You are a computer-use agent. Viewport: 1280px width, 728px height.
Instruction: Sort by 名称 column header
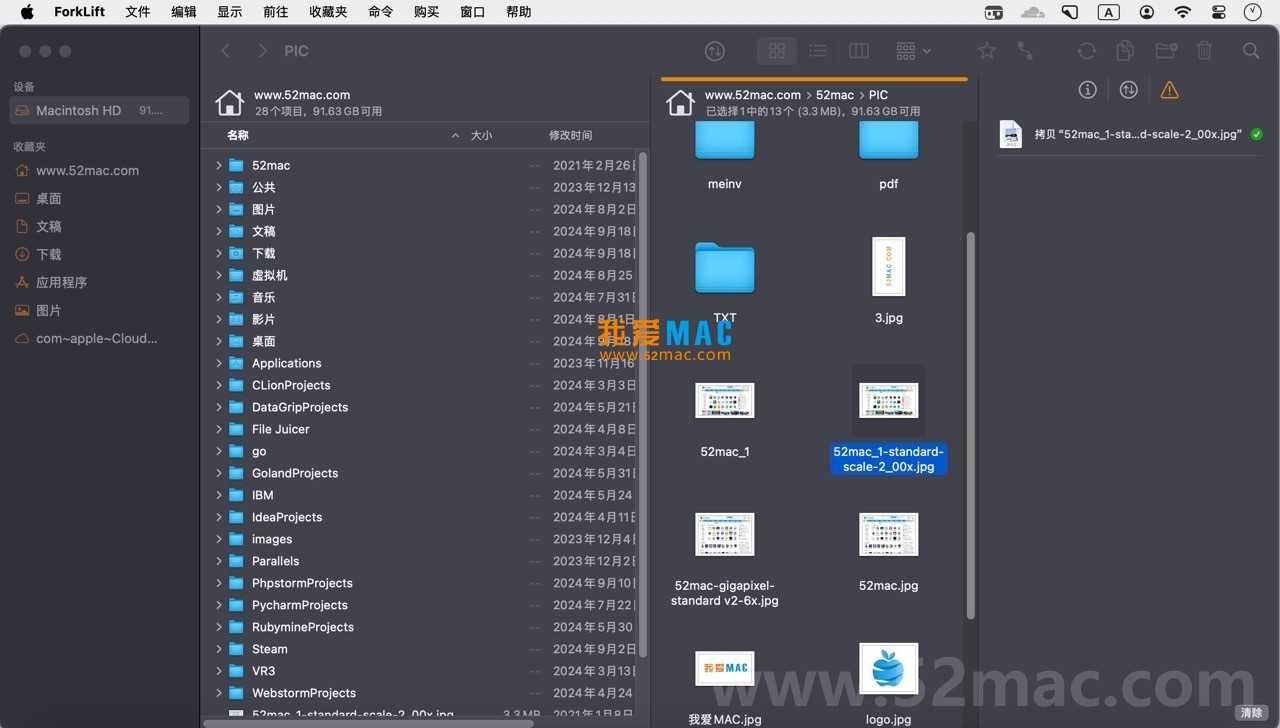point(238,135)
